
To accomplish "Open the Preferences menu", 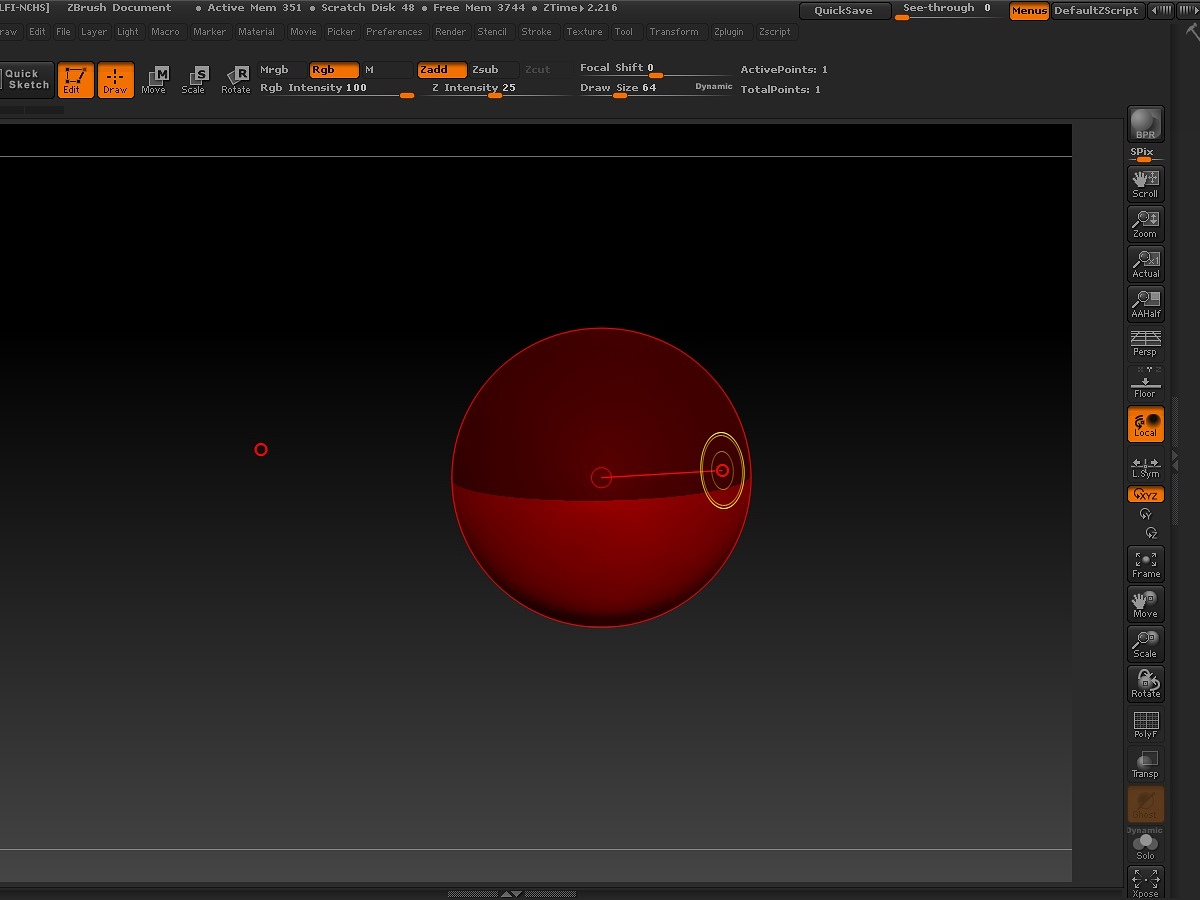I will pyautogui.click(x=394, y=32).
